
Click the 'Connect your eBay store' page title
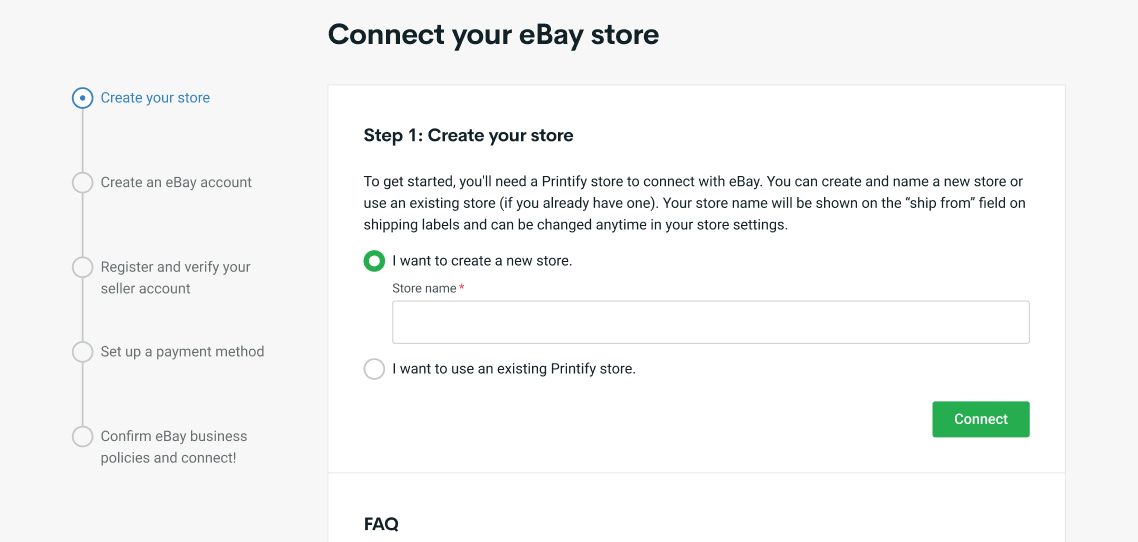(x=494, y=35)
